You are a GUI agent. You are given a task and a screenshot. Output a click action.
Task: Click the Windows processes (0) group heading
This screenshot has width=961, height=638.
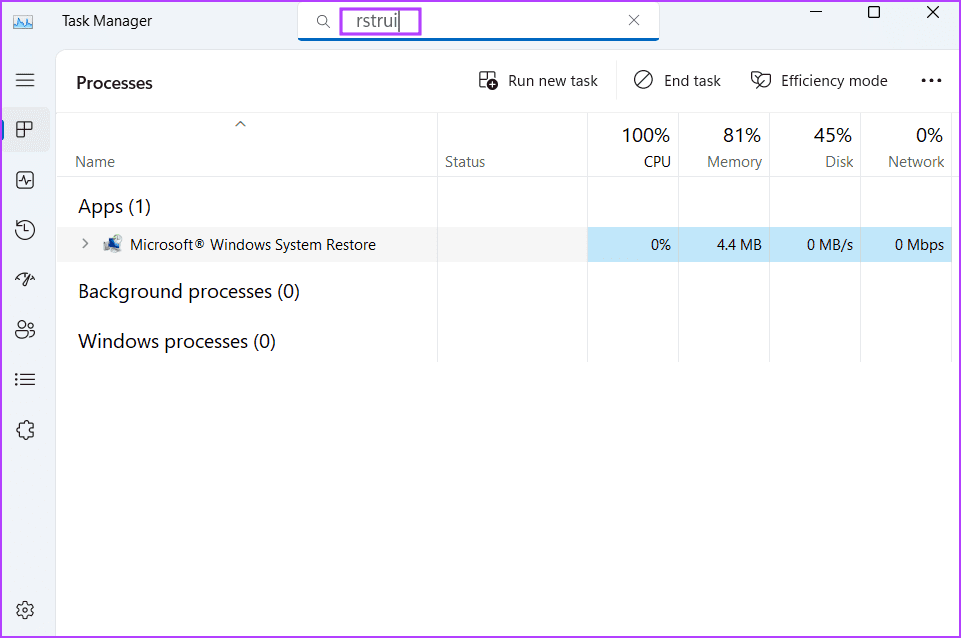[177, 341]
